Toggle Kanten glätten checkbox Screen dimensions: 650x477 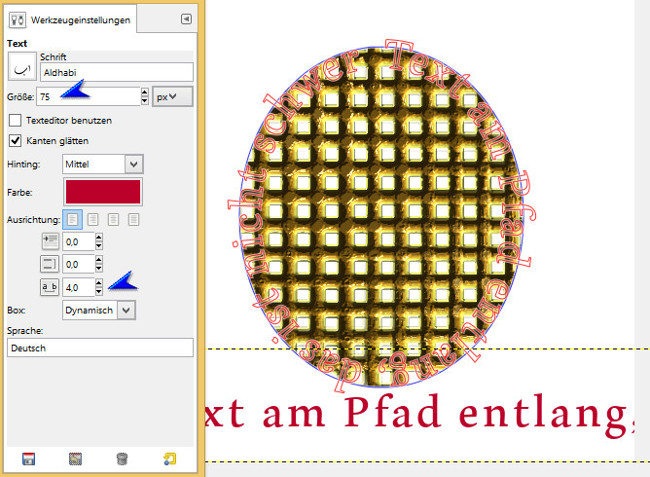click(15, 141)
